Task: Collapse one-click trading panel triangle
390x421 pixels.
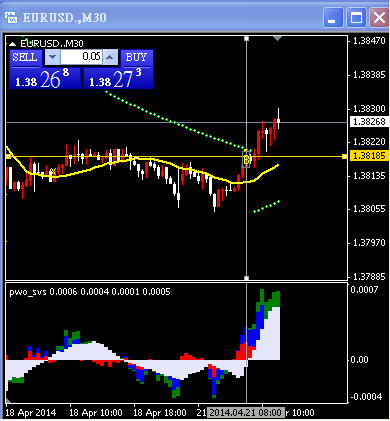Action: click(12, 44)
